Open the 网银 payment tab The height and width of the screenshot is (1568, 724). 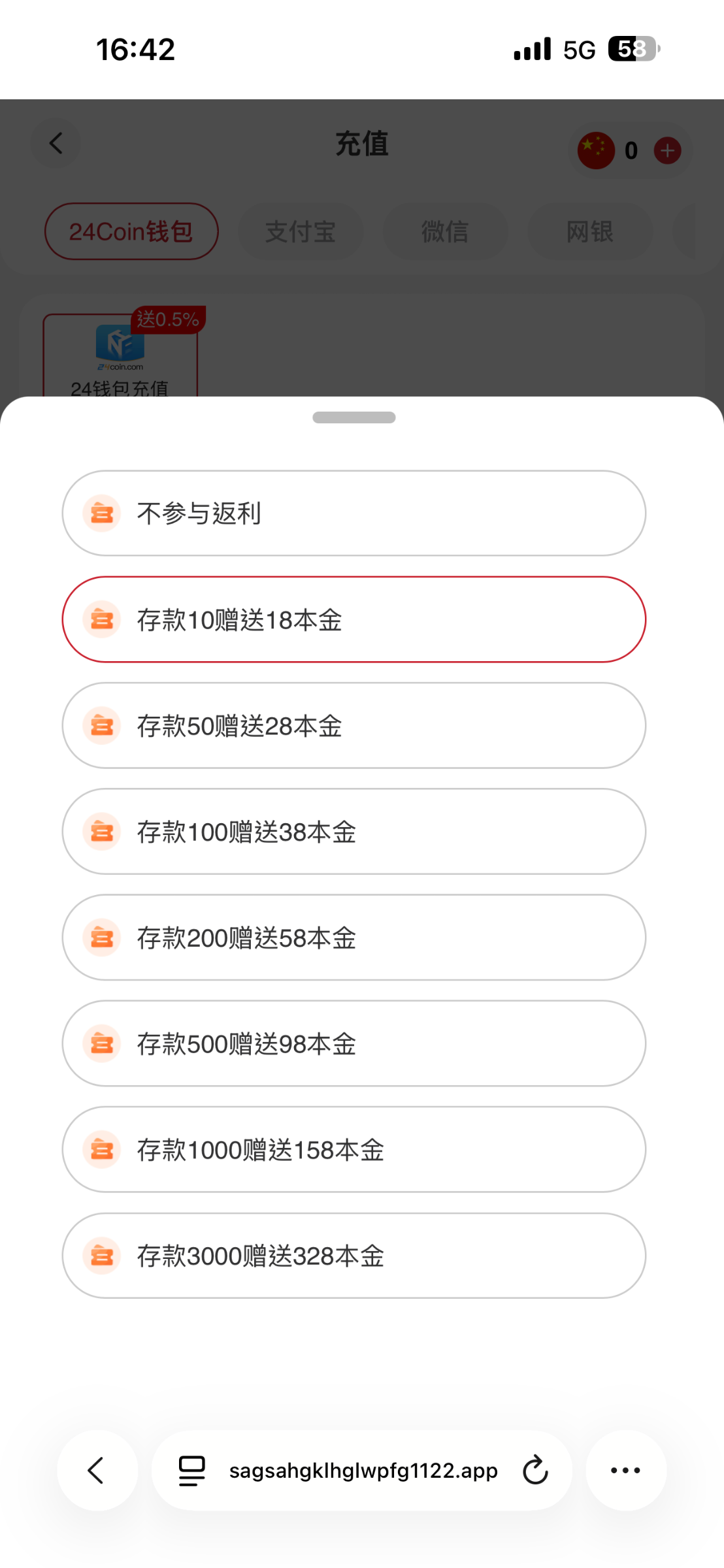[589, 231]
